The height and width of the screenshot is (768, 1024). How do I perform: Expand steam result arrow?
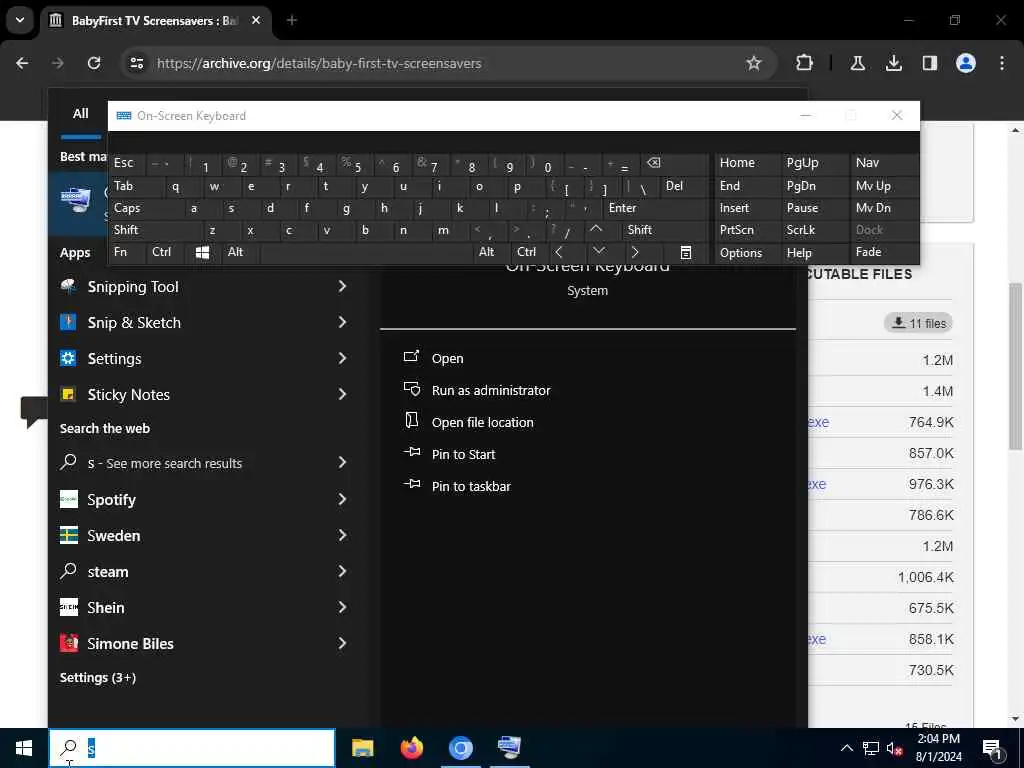[x=342, y=571]
